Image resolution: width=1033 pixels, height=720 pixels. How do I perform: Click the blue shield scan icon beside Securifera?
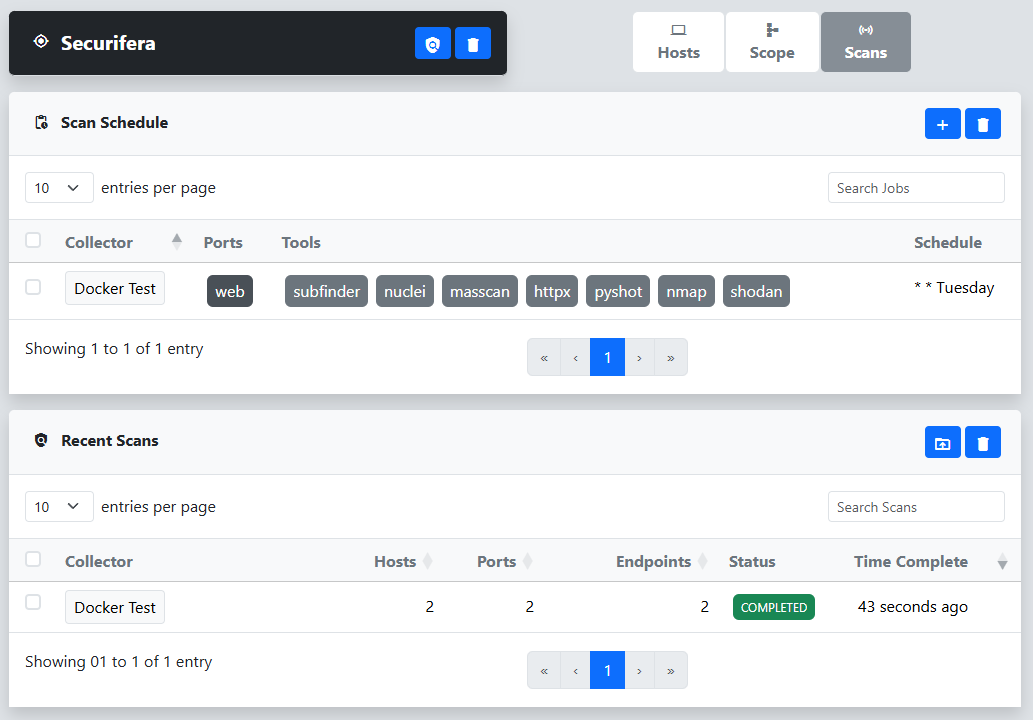[432, 44]
